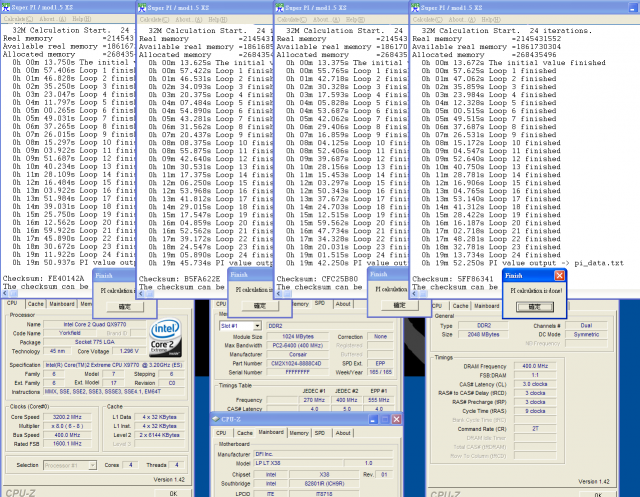Click the scroll-left arrow in the CFC25B80 window
This screenshot has width=640, height=497.
[279, 294]
